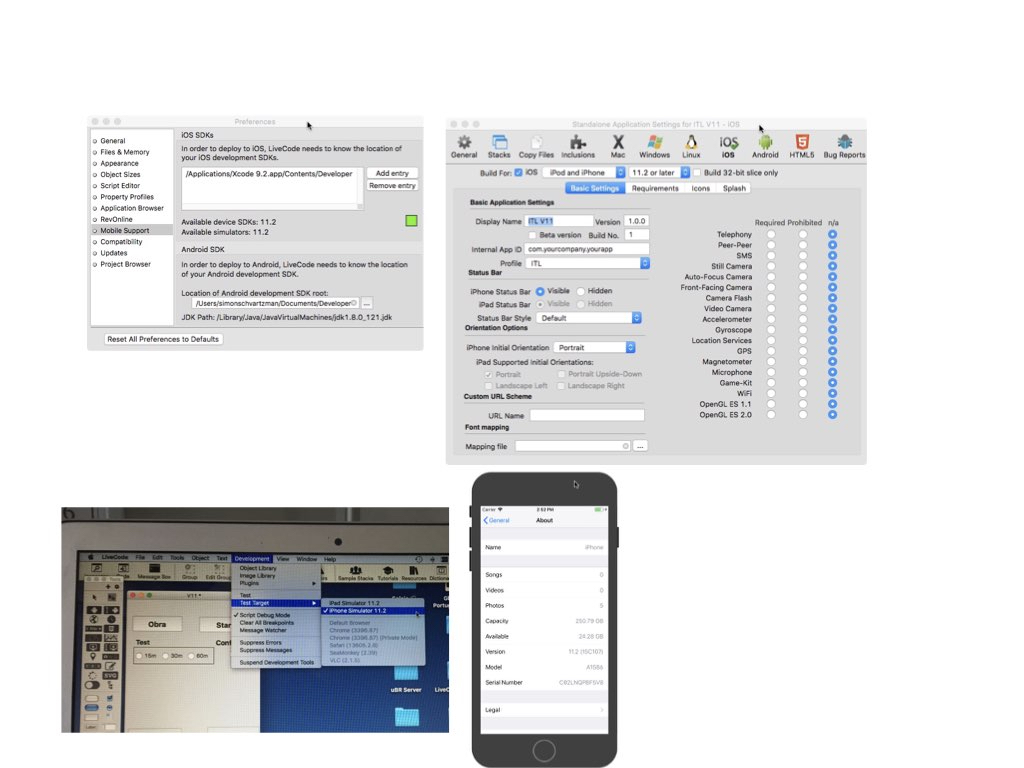1024x768 pixels.
Task: Click the uBR Server desktop folder
Action: click(x=406, y=677)
